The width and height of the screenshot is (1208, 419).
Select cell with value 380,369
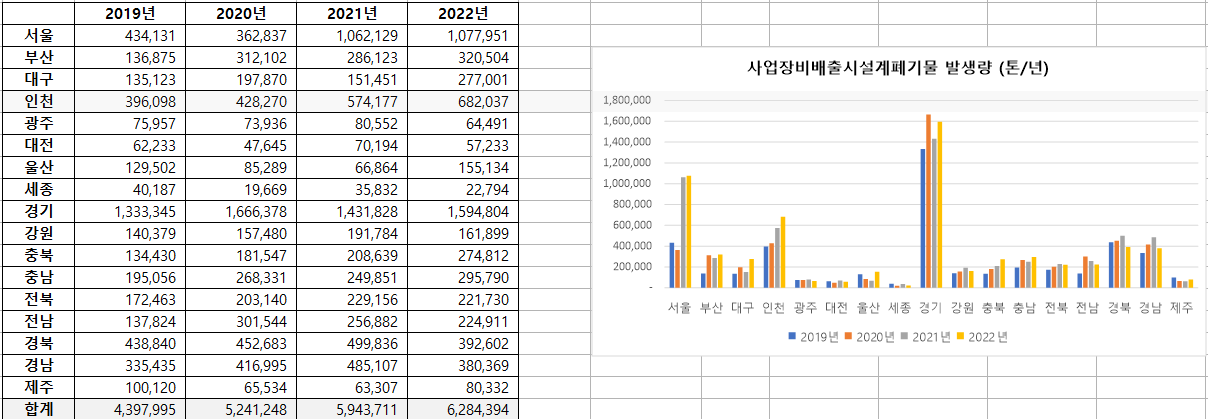pos(463,364)
